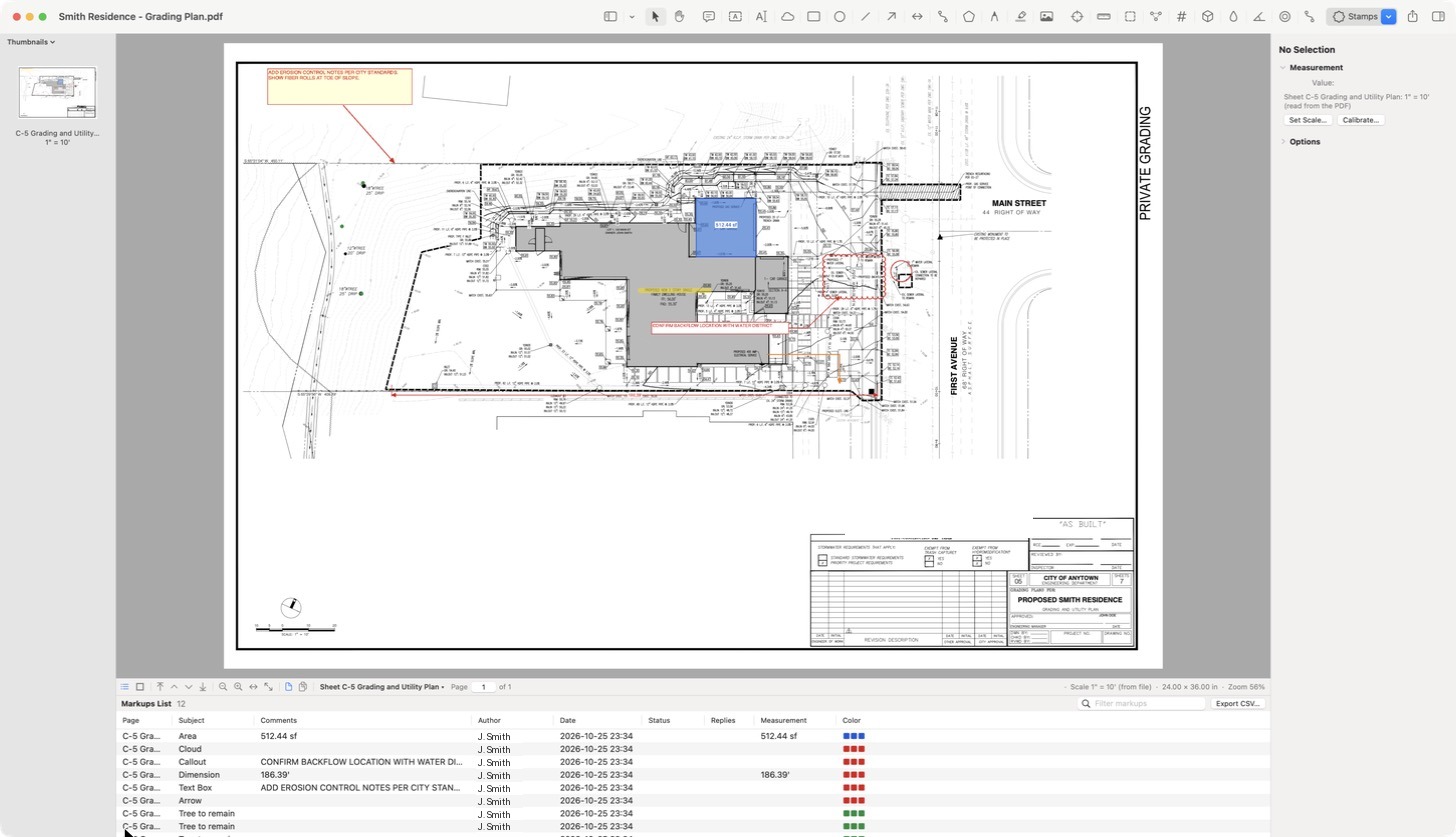Sort markups by Date column

tap(568, 720)
